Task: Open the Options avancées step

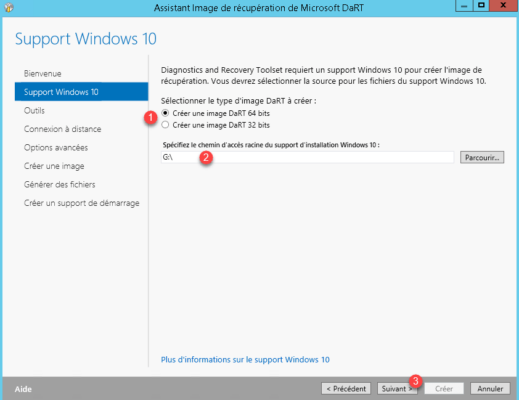Action: tap(56, 148)
